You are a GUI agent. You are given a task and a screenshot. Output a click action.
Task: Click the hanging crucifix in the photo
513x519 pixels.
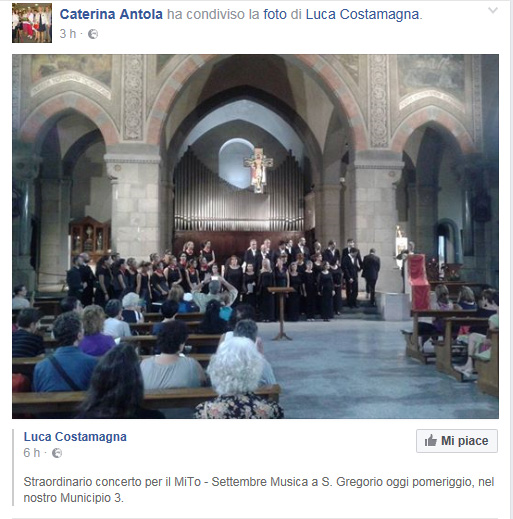point(258,170)
